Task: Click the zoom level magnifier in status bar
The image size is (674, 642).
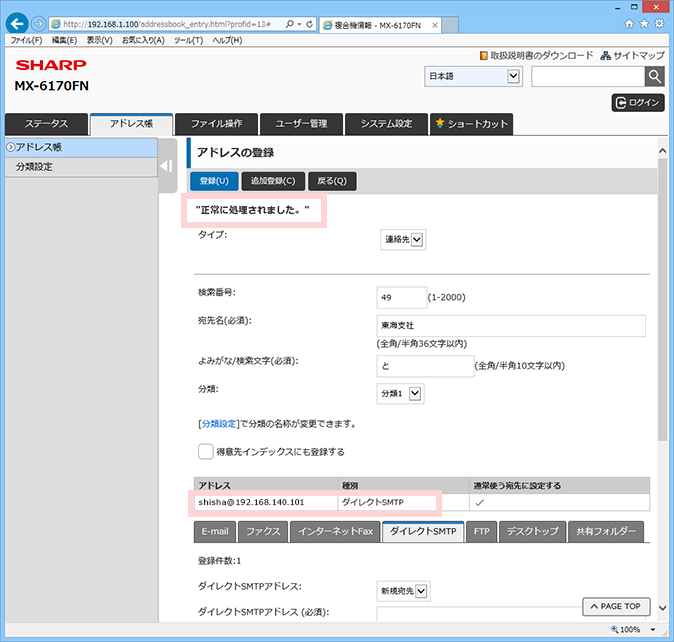Action: pyautogui.click(x=615, y=630)
